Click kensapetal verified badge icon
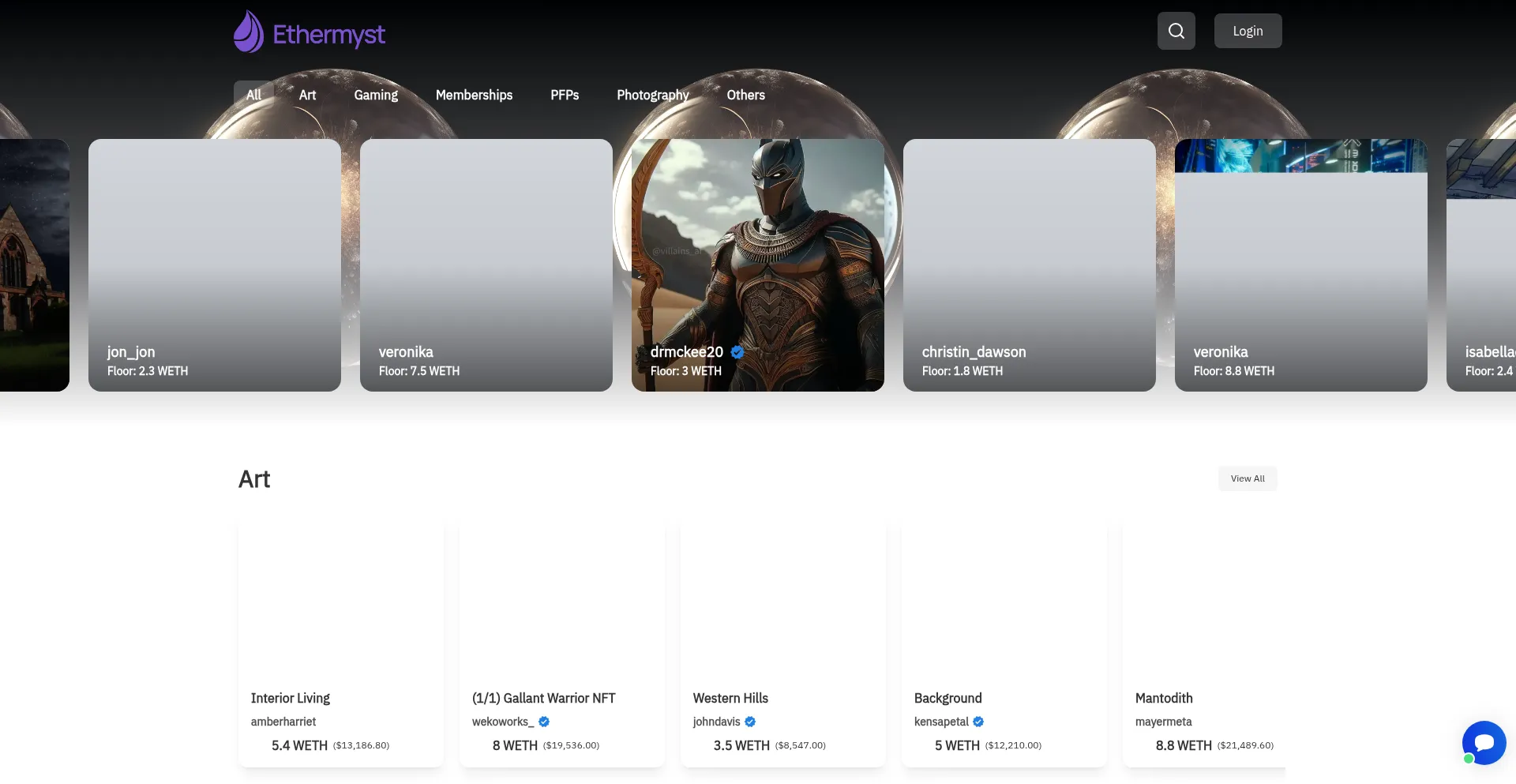 (x=978, y=722)
